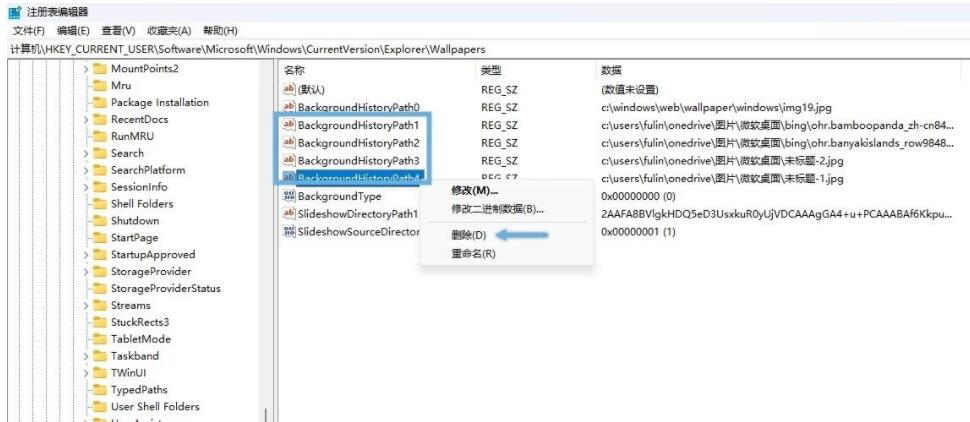Click the img19.jpg data path cell
This screenshot has height=422, width=970.
(x=716, y=107)
